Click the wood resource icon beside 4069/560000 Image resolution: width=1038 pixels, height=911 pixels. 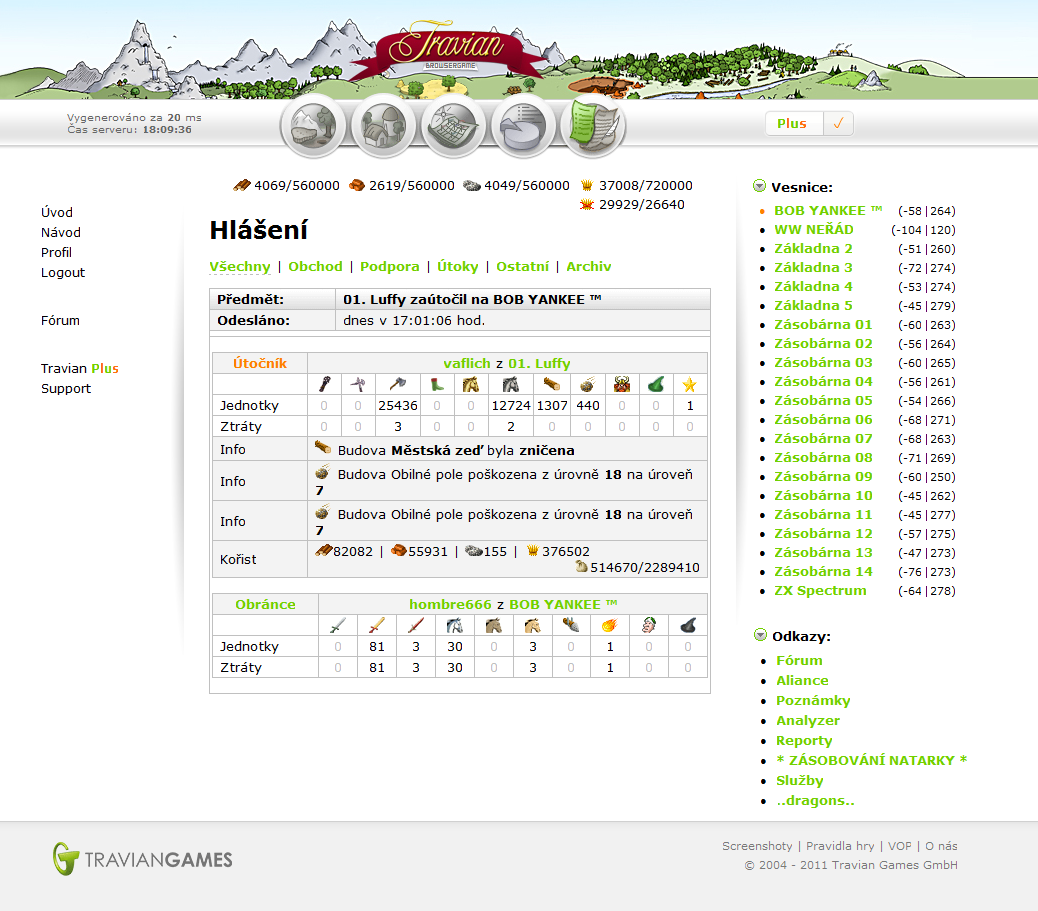[x=242, y=185]
